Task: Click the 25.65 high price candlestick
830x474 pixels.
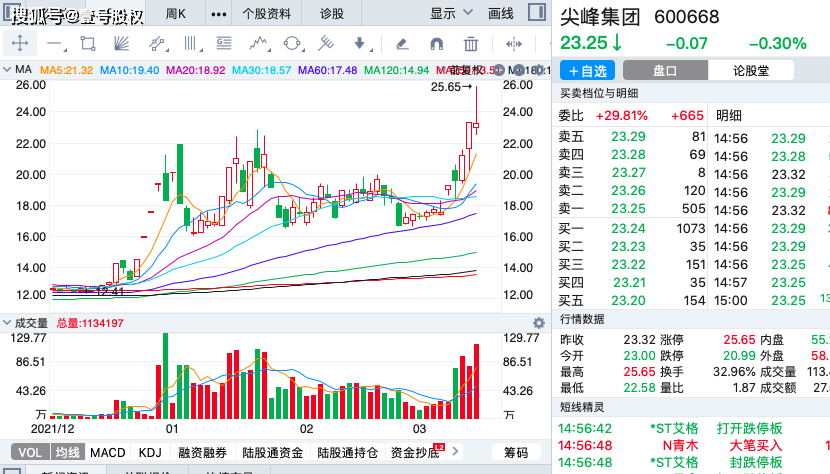Action: [476, 110]
